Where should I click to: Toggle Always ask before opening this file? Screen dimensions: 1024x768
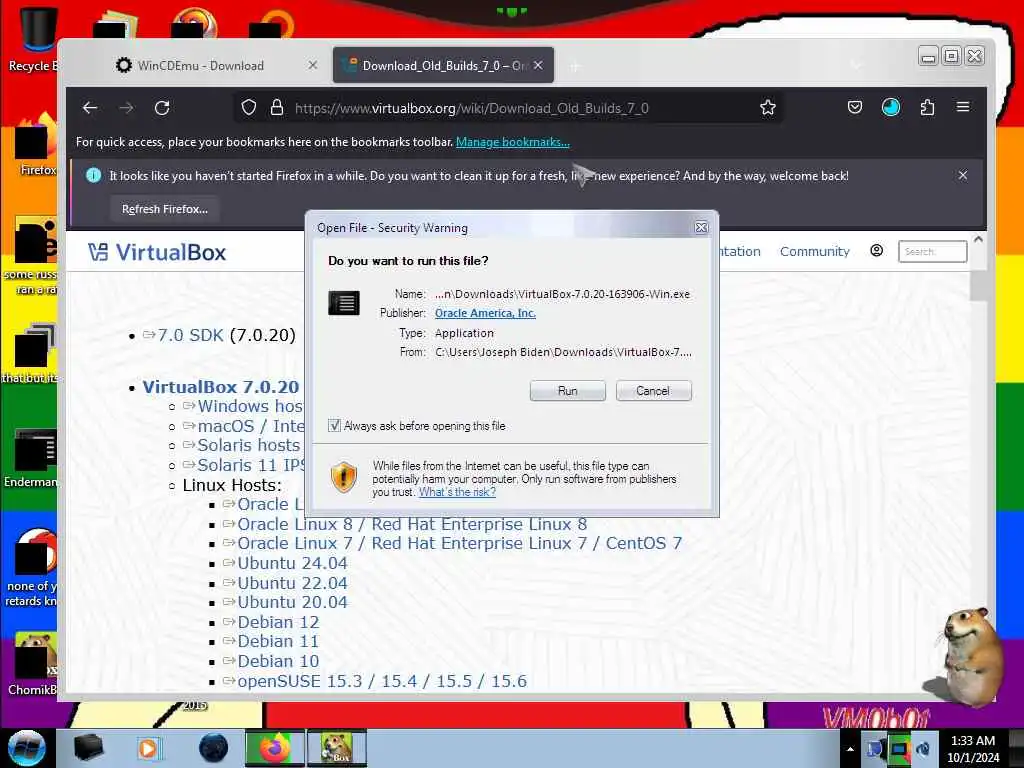tap(334, 426)
